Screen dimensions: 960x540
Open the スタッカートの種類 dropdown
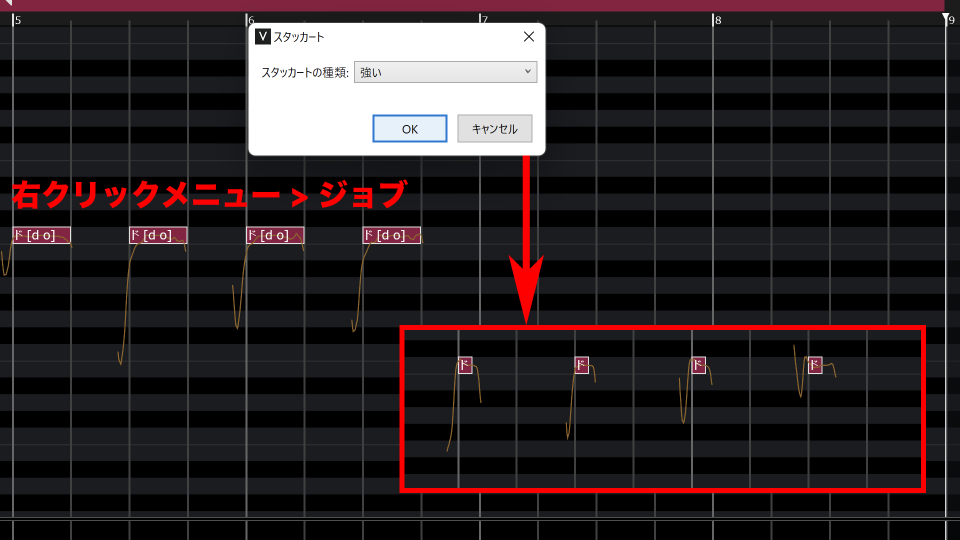[x=445, y=72]
